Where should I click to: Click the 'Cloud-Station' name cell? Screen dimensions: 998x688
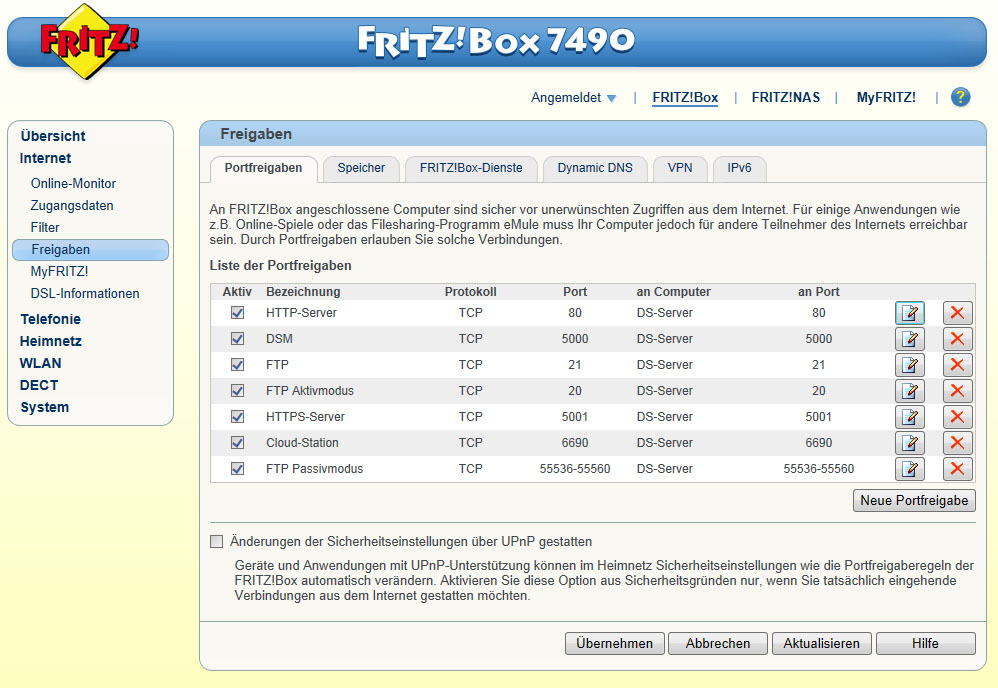pos(302,443)
